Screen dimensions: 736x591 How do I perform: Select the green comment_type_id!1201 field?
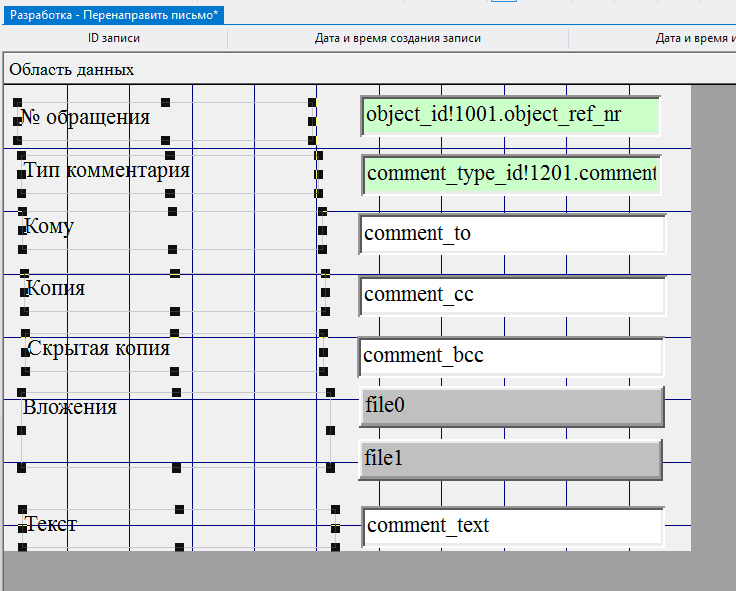[x=511, y=174]
